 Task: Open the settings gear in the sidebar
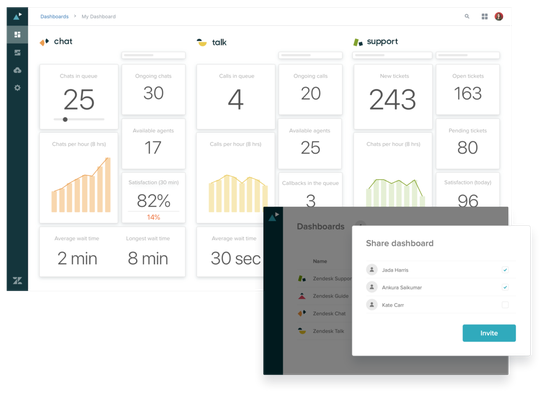tap(17, 88)
